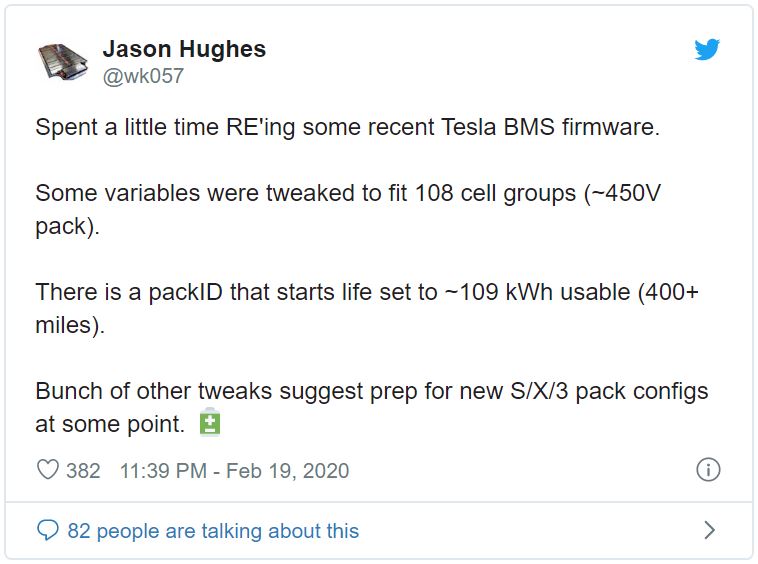Click the sentence about ~109 kWh usable packID
The height and width of the screenshot is (564, 758).
point(367,308)
